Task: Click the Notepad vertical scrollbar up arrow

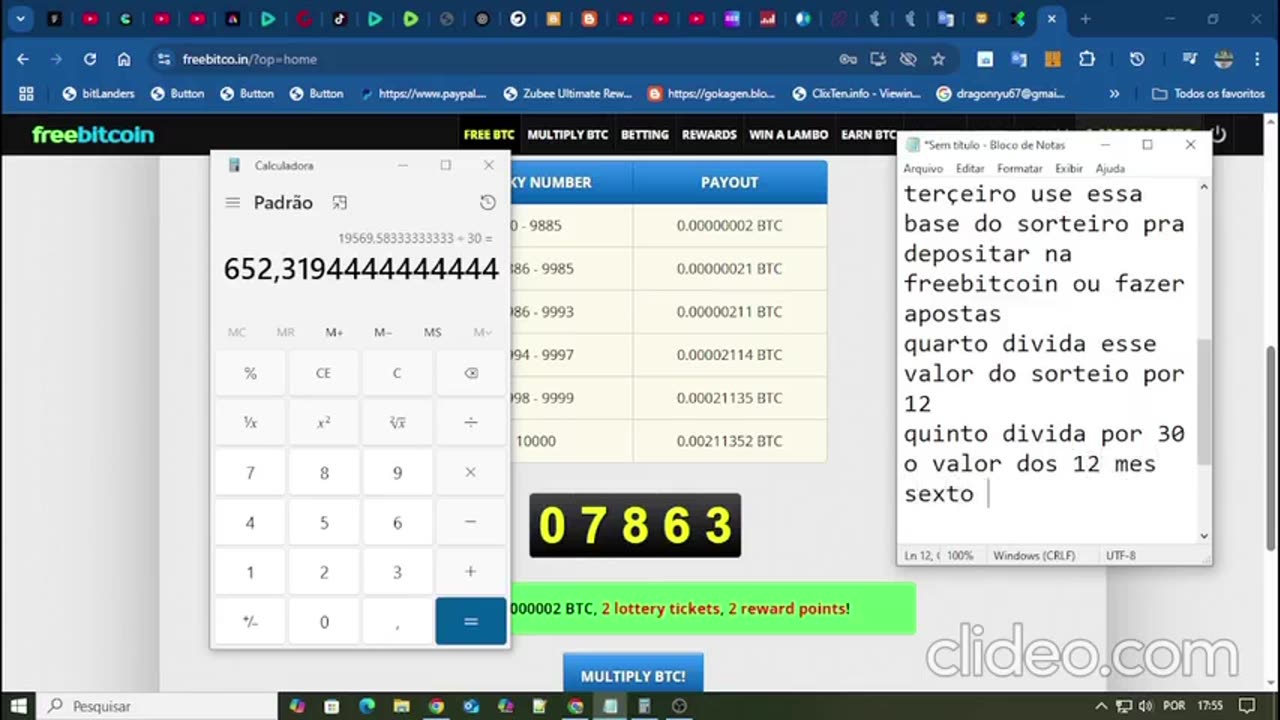Action: pos(1204,187)
